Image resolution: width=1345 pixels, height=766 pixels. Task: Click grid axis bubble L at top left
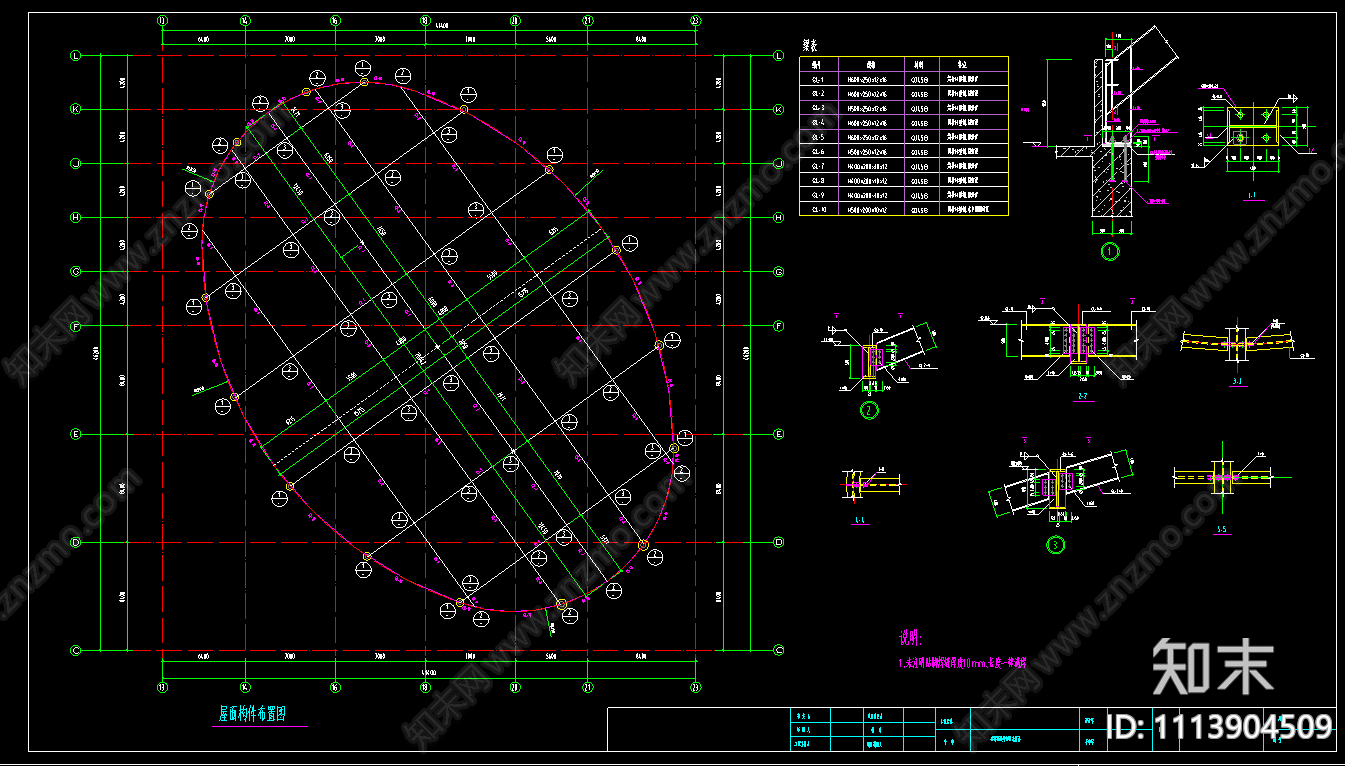(x=76, y=56)
